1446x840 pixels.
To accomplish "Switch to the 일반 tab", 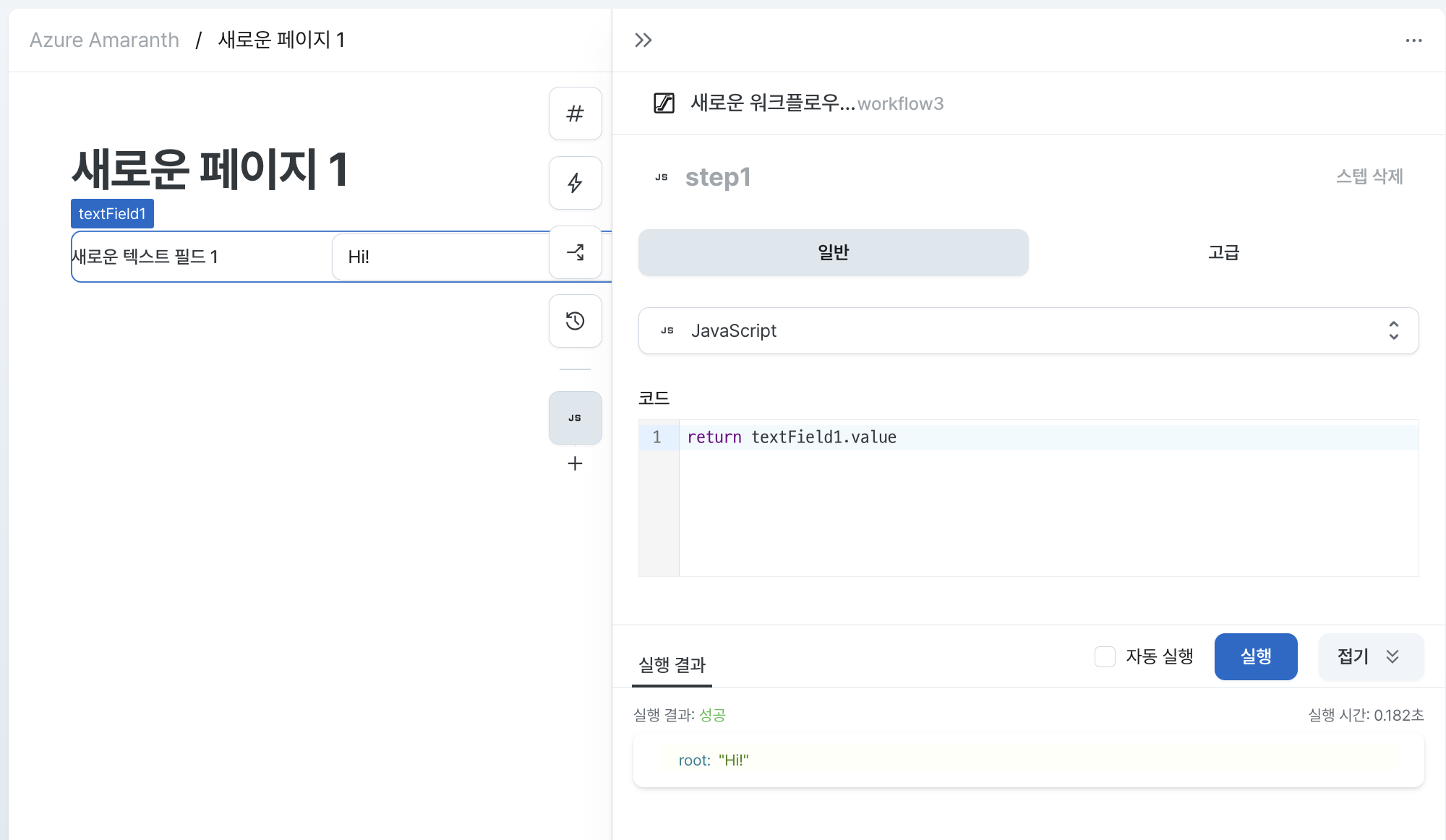I will [833, 252].
